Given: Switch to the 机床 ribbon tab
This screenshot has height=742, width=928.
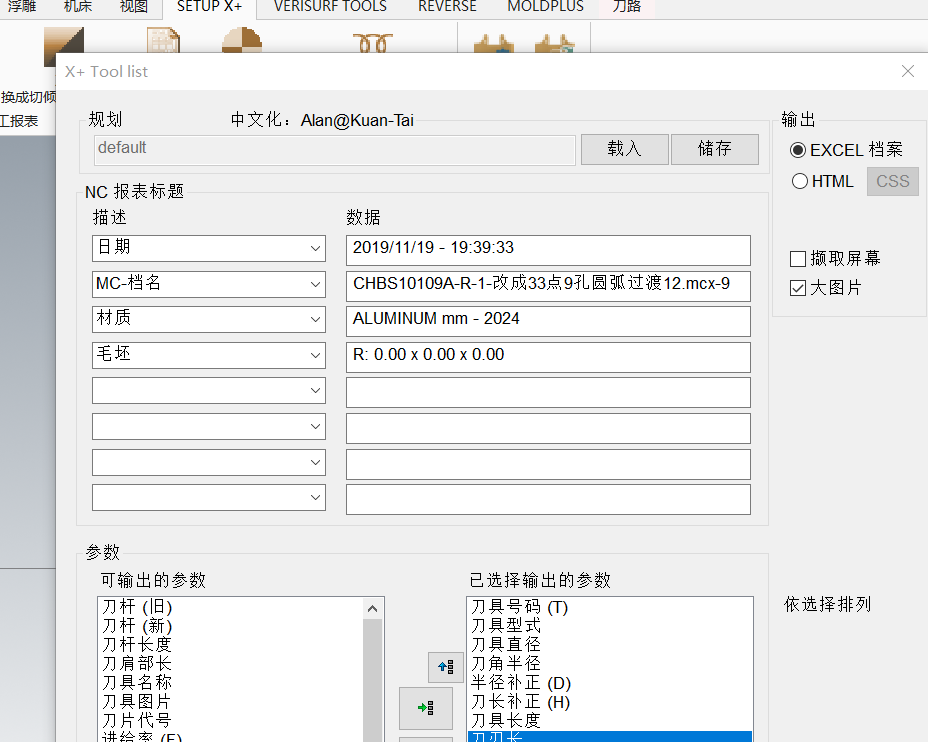Looking at the screenshot, I should pos(78,7).
